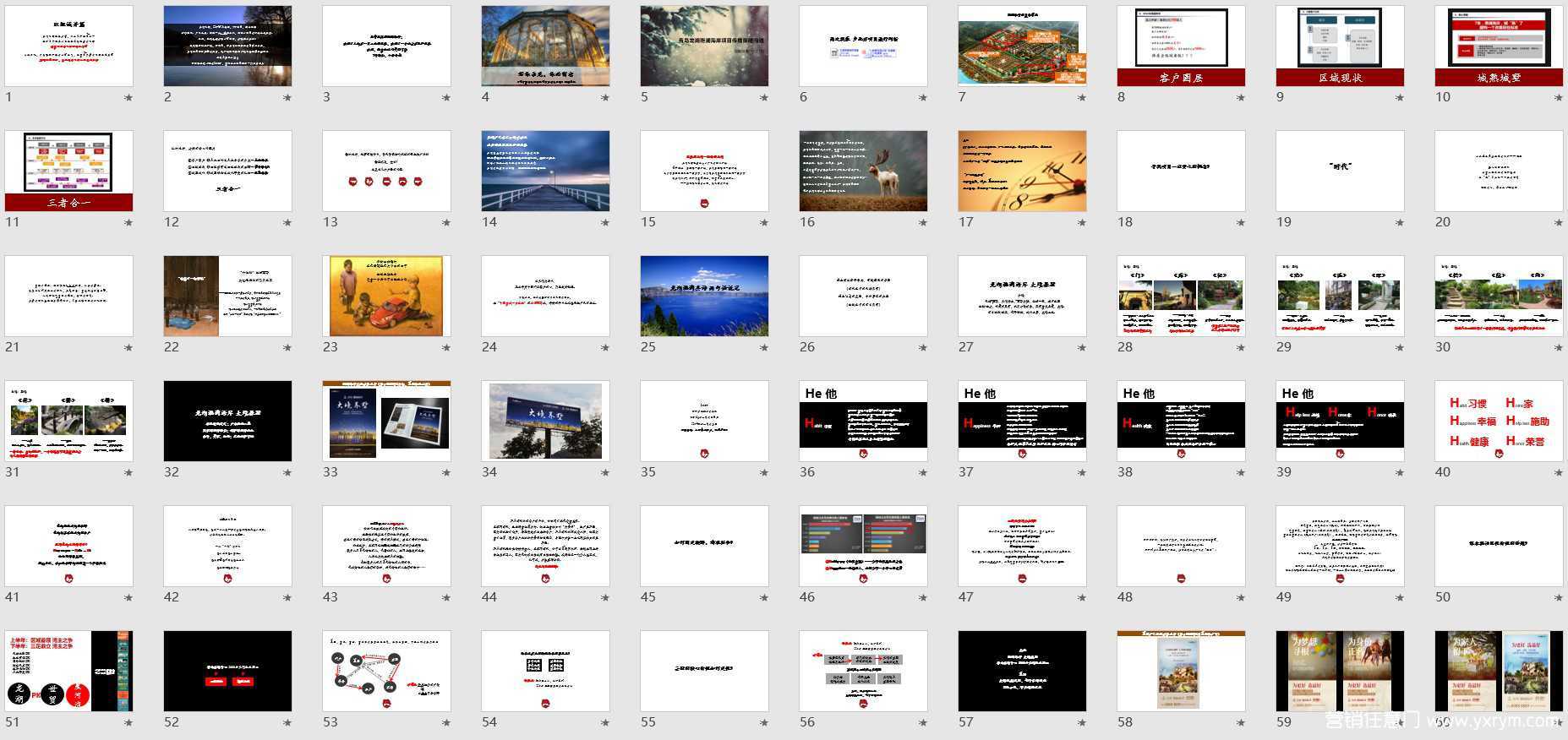1568x740 pixels.
Task: Select the He 他 slide numbered 39
Action: (1340, 421)
